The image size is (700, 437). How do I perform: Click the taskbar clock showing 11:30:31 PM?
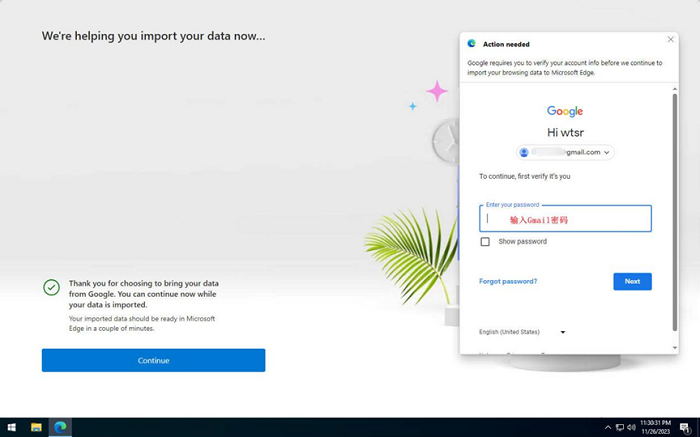pos(655,427)
